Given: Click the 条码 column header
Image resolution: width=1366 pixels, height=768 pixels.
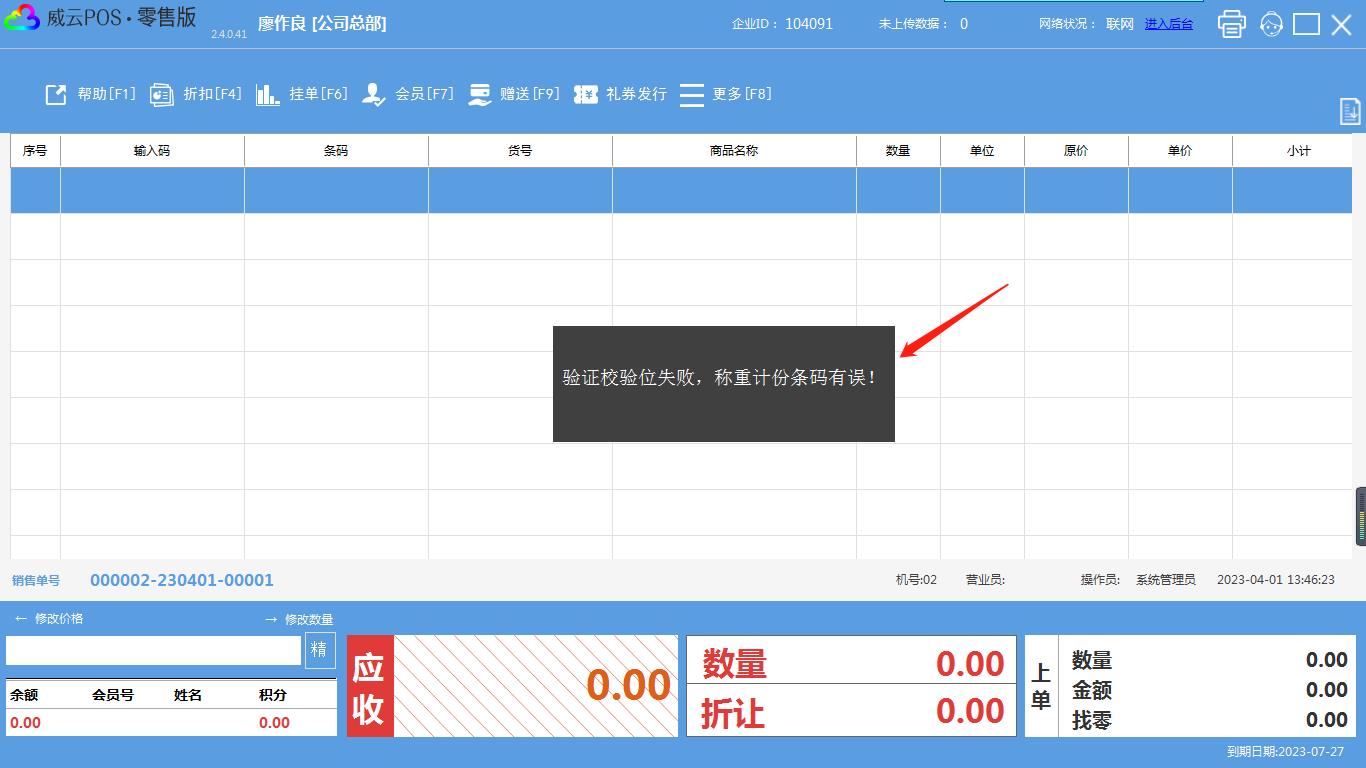Looking at the screenshot, I should (x=336, y=151).
